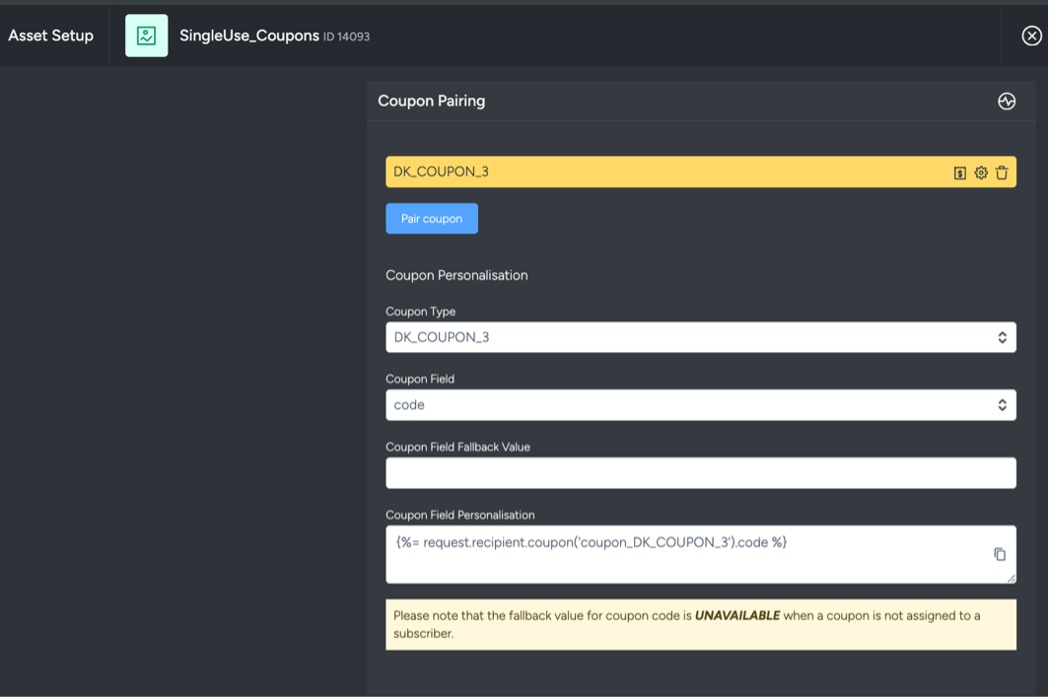Delete DK_COUPON_3 using trash icon
This screenshot has width=1051, height=699.
click(1001, 171)
